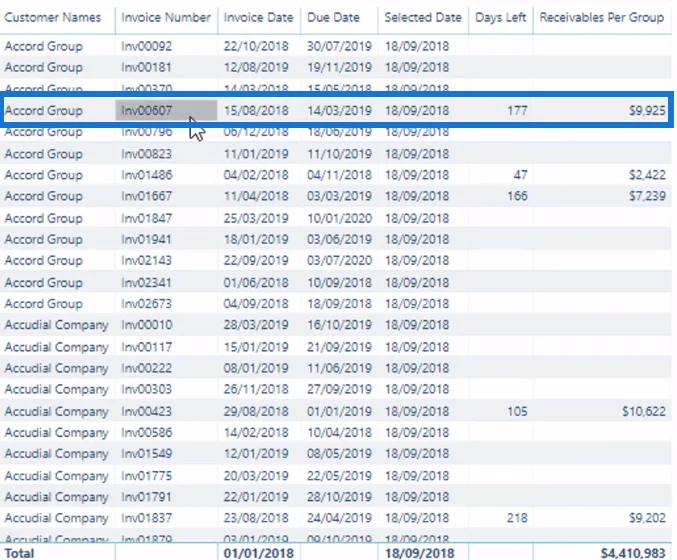Click invoice date 15/08/2018
677x560 pixels.
pos(256,111)
